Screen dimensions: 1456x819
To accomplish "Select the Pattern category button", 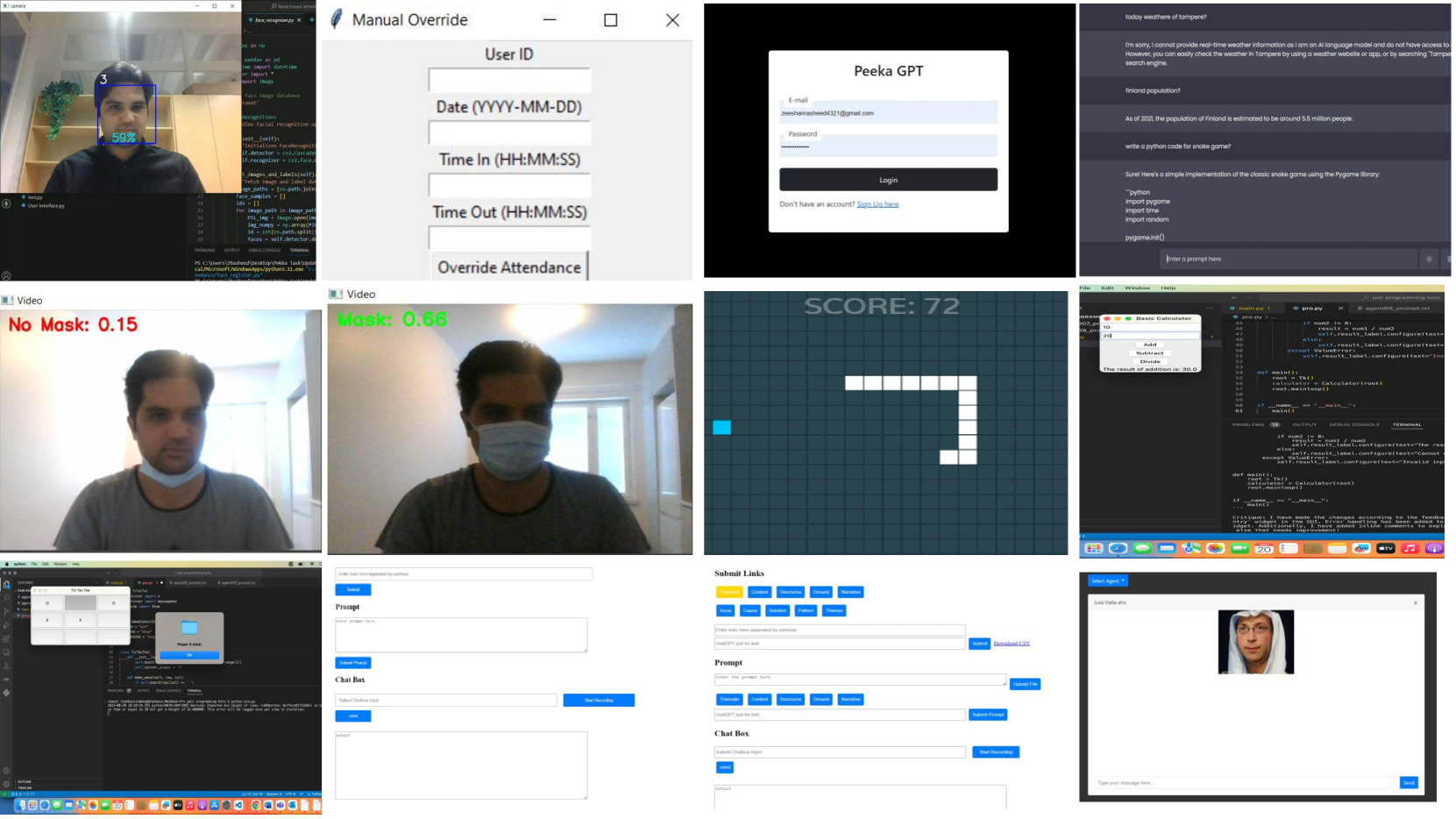I will point(806,610).
